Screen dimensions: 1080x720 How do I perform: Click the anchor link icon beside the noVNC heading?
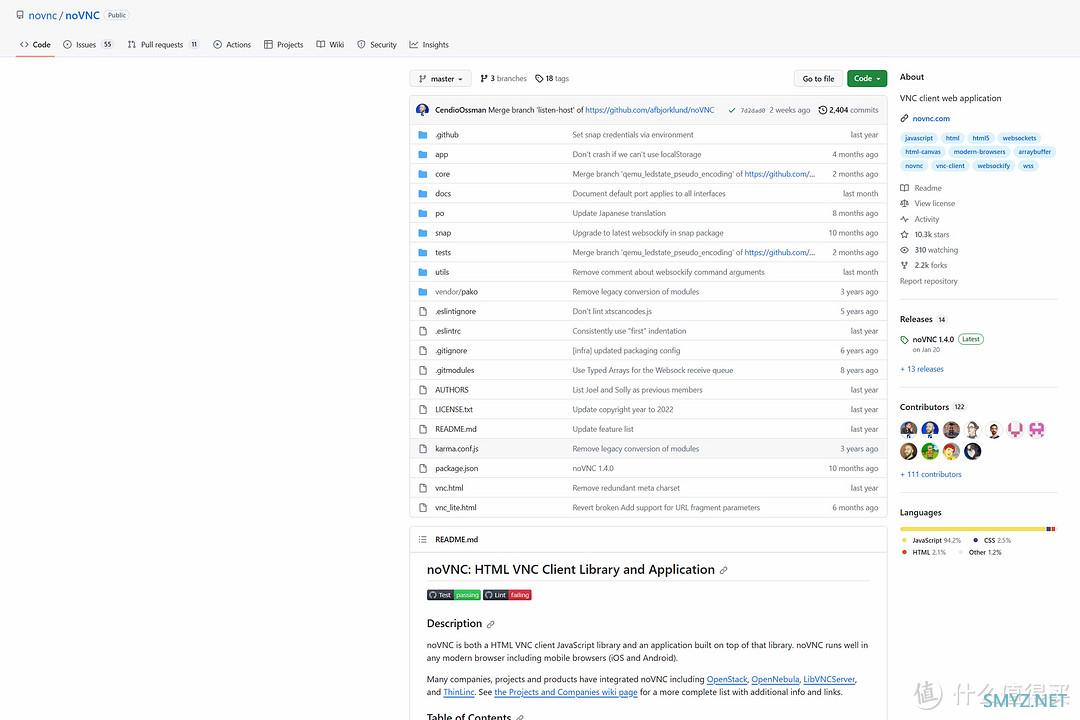[723, 570]
